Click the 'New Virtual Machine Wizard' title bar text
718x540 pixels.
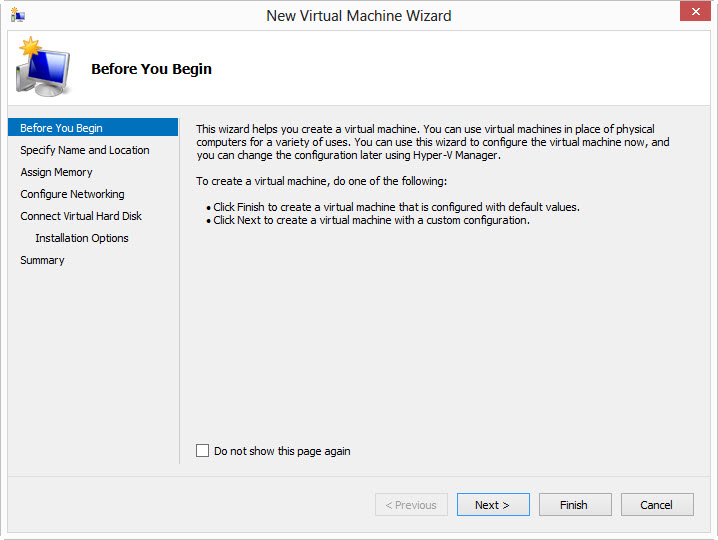(358, 16)
